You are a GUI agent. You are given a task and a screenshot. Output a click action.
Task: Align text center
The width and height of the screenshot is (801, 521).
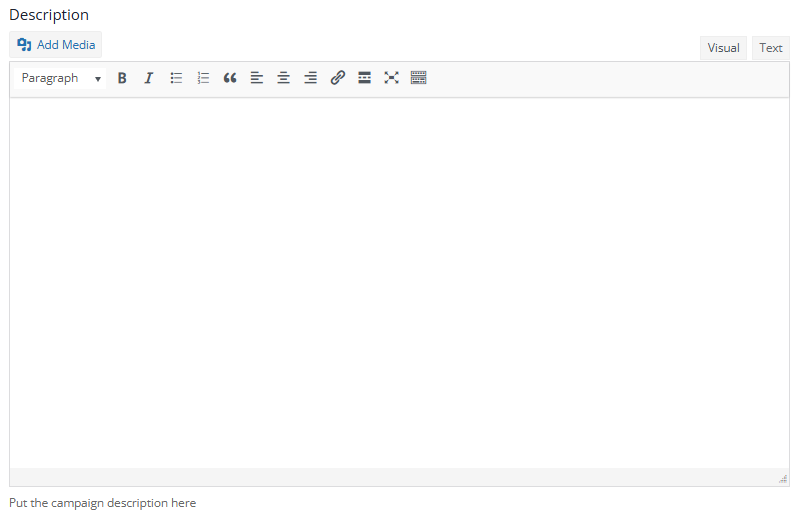click(x=284, y=78)
